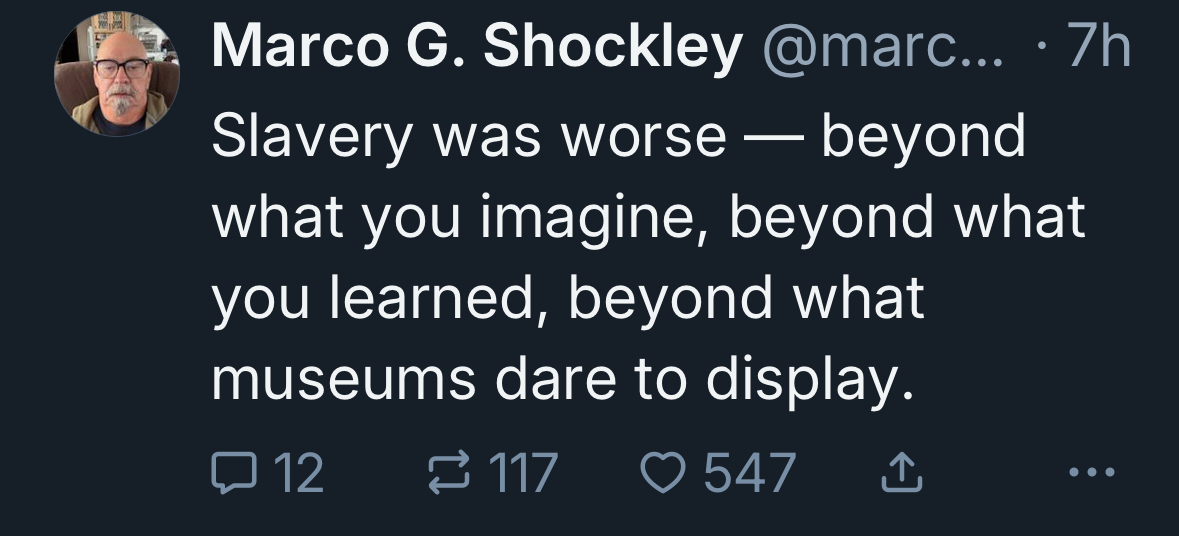
Task: Open the three-dot more options menu
Action: coord(1087,472)
